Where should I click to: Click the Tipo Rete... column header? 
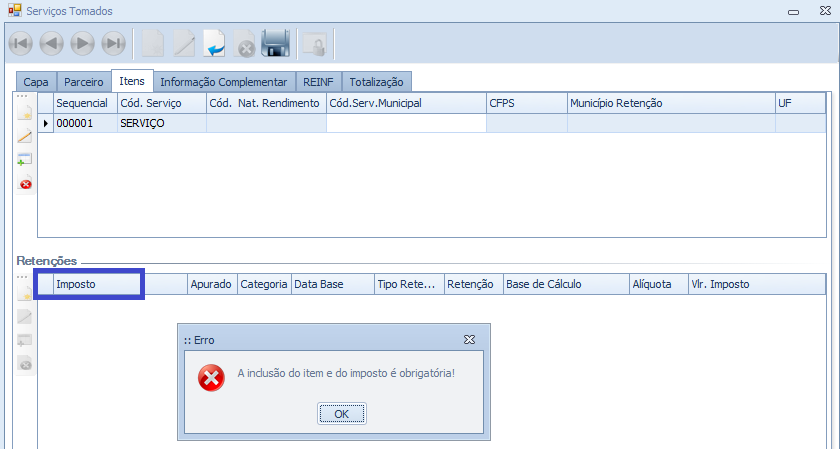[409, 284]
